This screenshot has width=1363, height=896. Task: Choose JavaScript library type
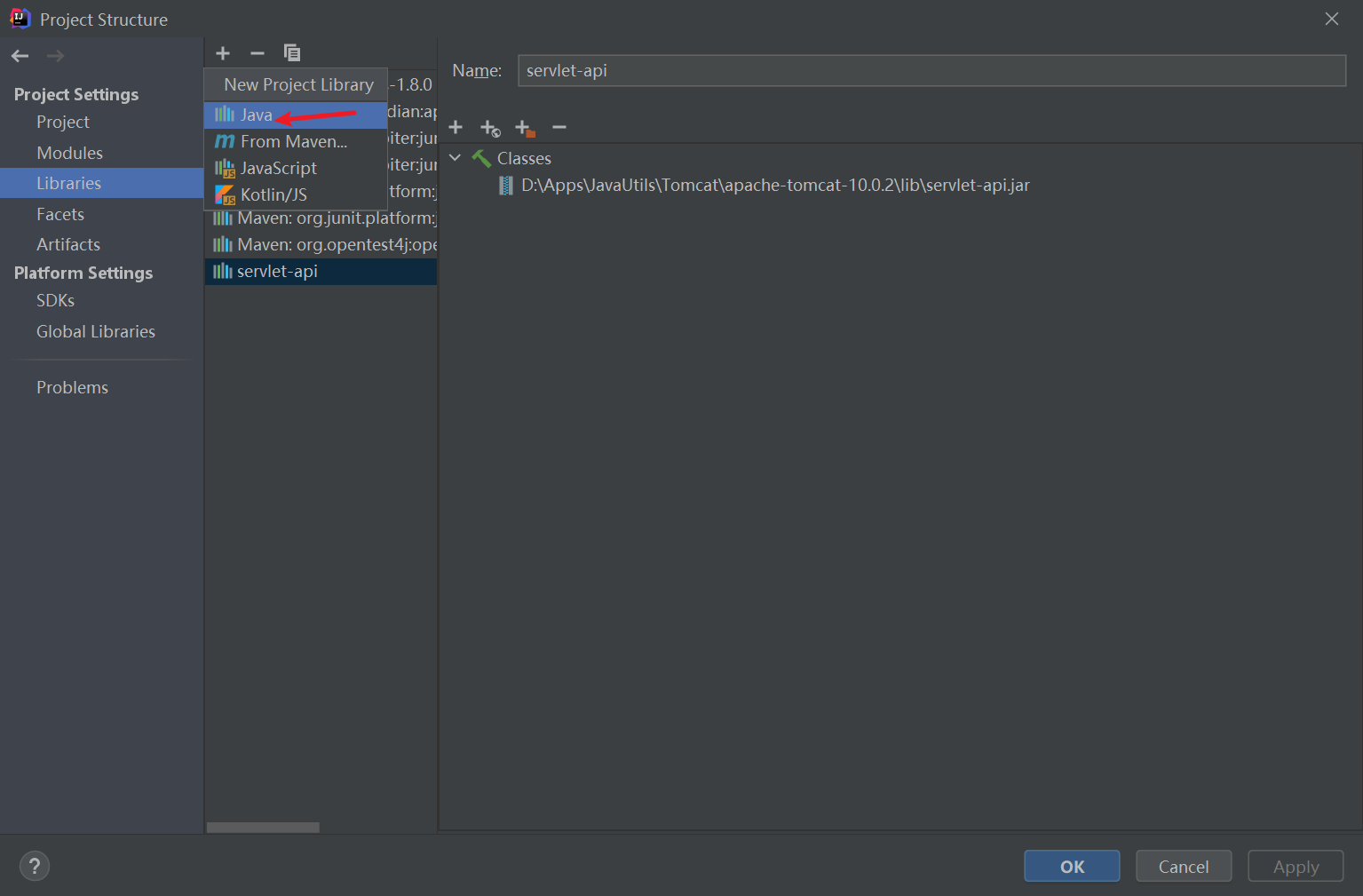click(296, 168)
